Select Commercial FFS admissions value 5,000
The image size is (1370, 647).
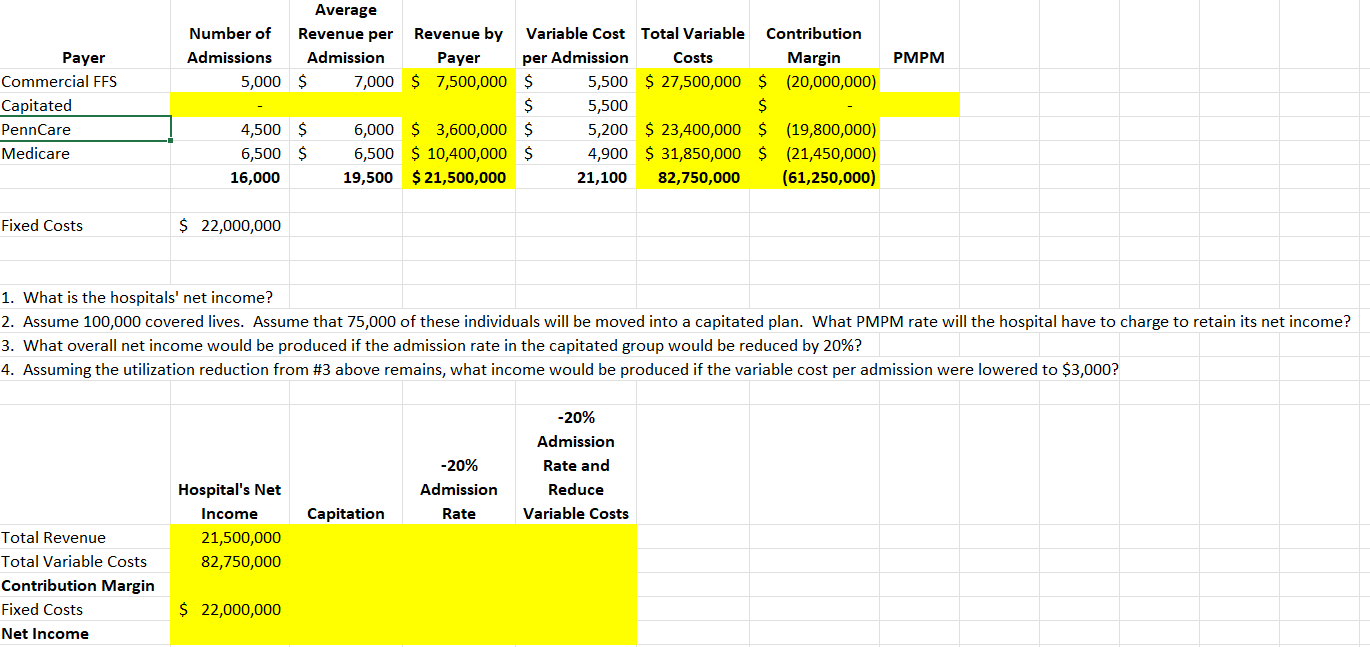coord(229,81)
